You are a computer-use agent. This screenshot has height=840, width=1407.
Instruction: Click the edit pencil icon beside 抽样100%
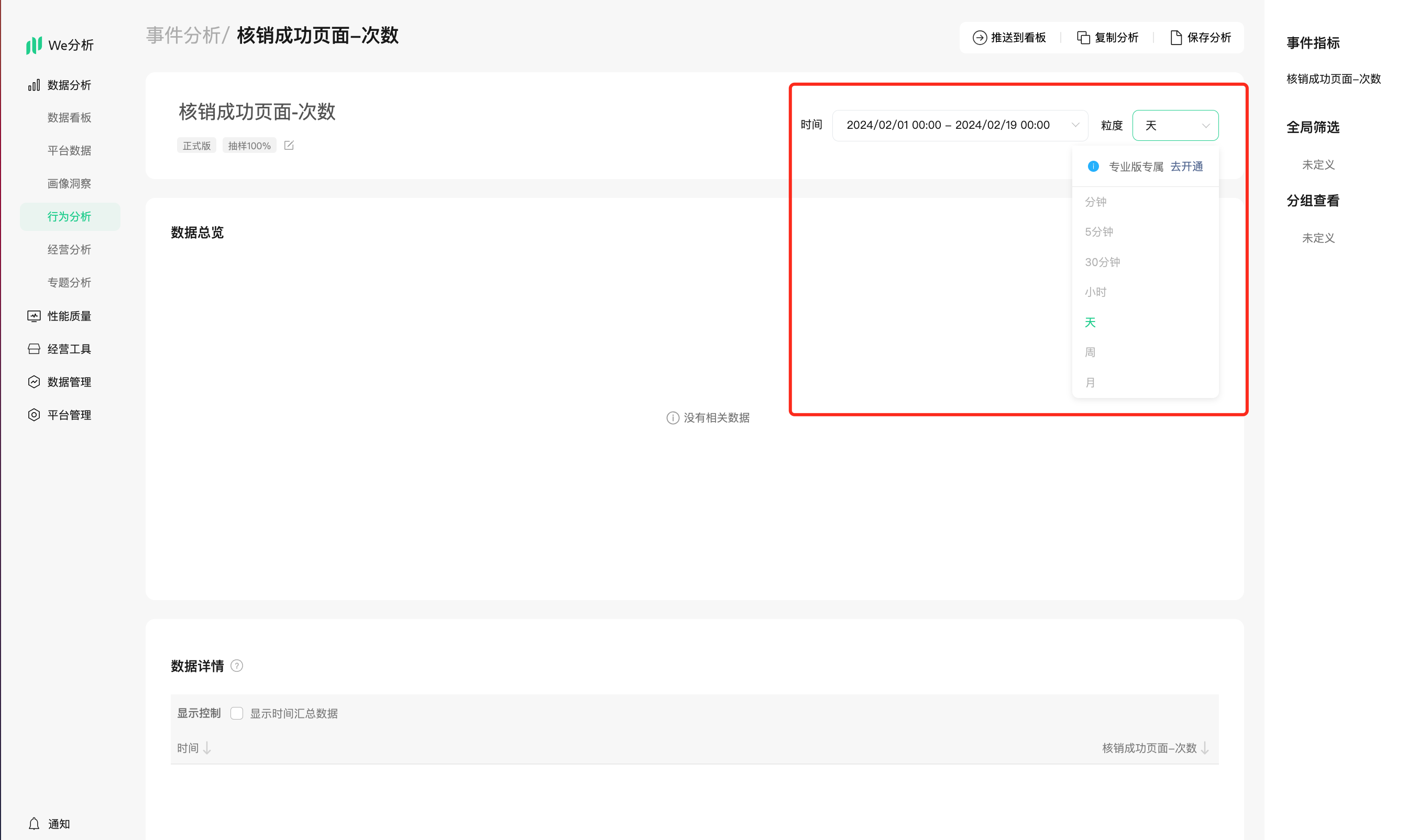click(x=289, y=146)
